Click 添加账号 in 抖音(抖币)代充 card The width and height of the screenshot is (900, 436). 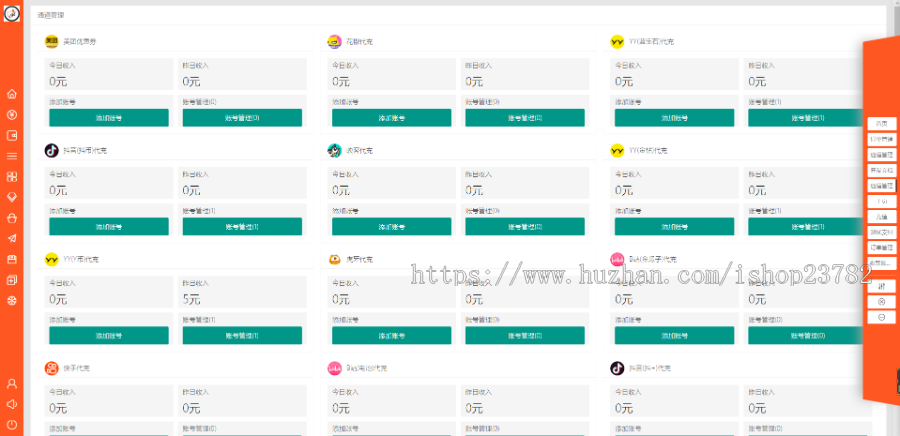click(x=109, y=227)
